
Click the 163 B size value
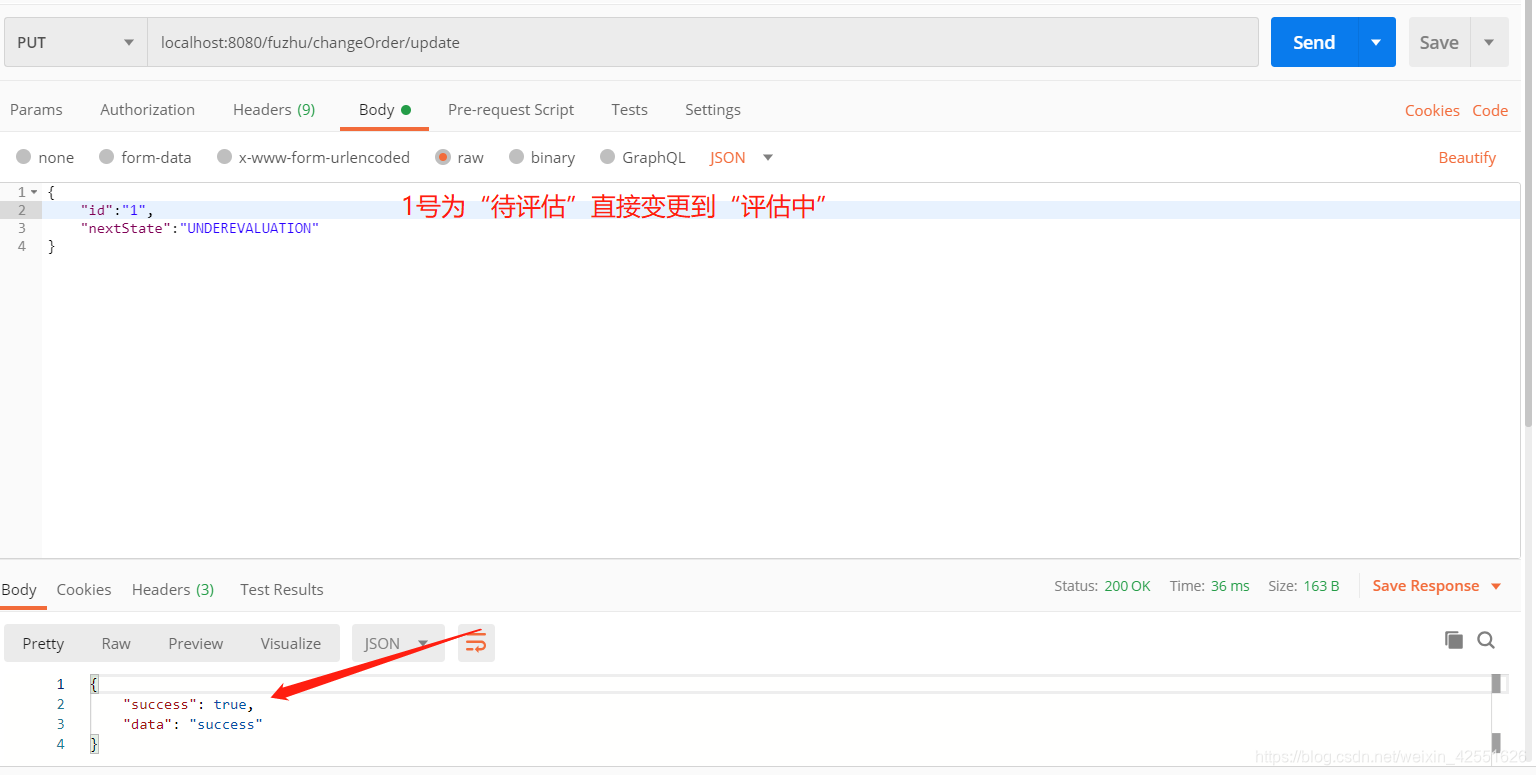coord(1321,586)
